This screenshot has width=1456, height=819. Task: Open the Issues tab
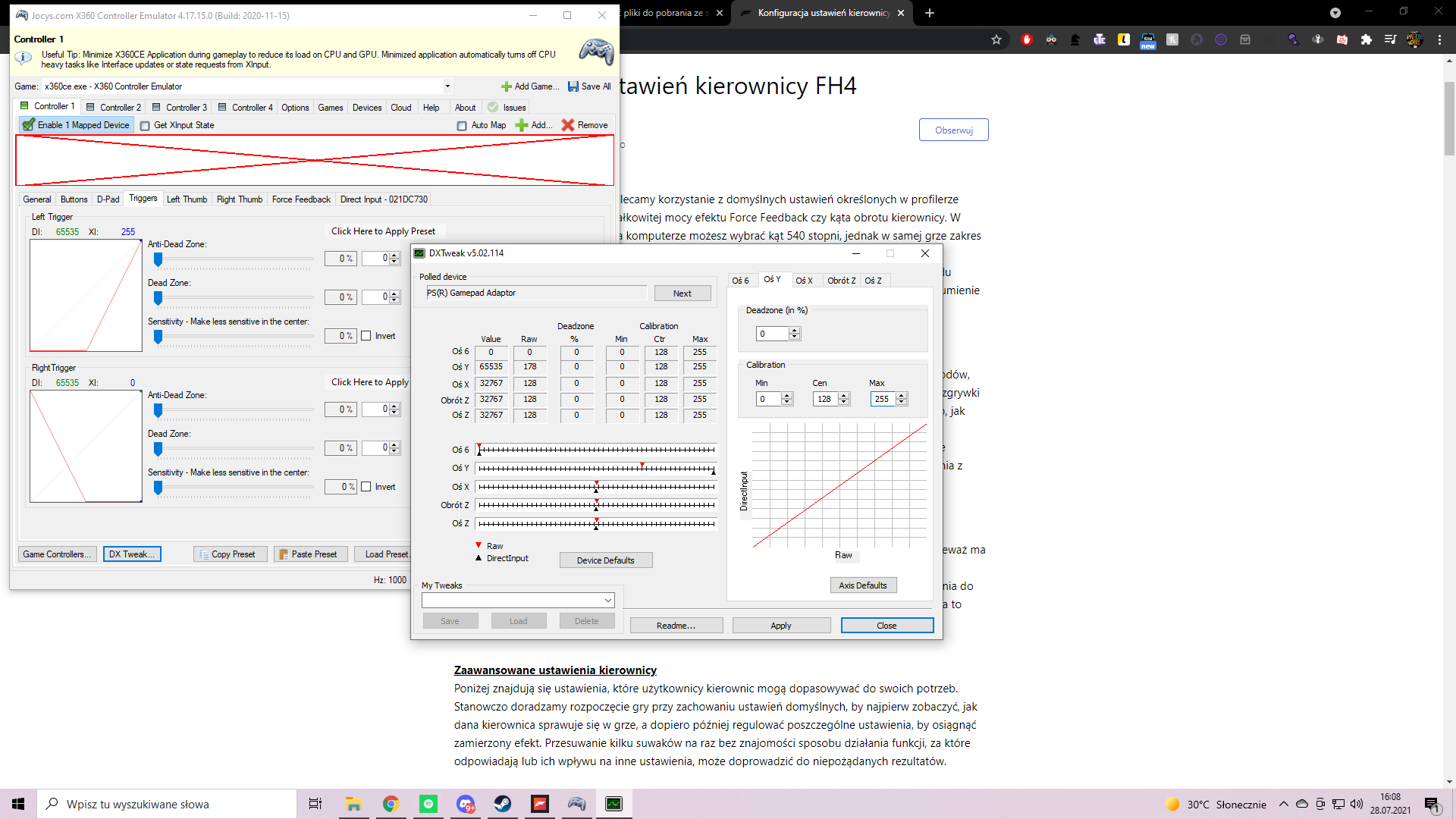point(507,108)
